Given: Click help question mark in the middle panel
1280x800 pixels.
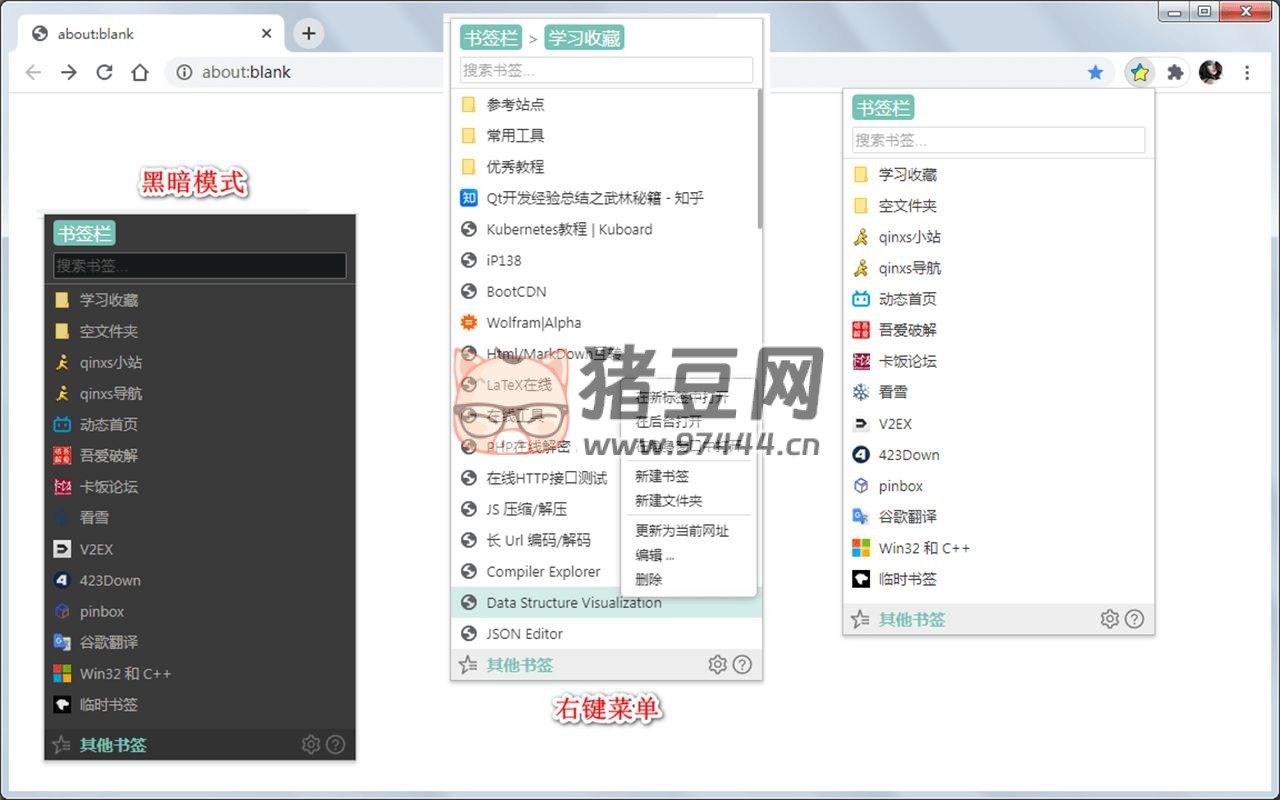Looking at the screenshot, I should click(x=742, y=664).
